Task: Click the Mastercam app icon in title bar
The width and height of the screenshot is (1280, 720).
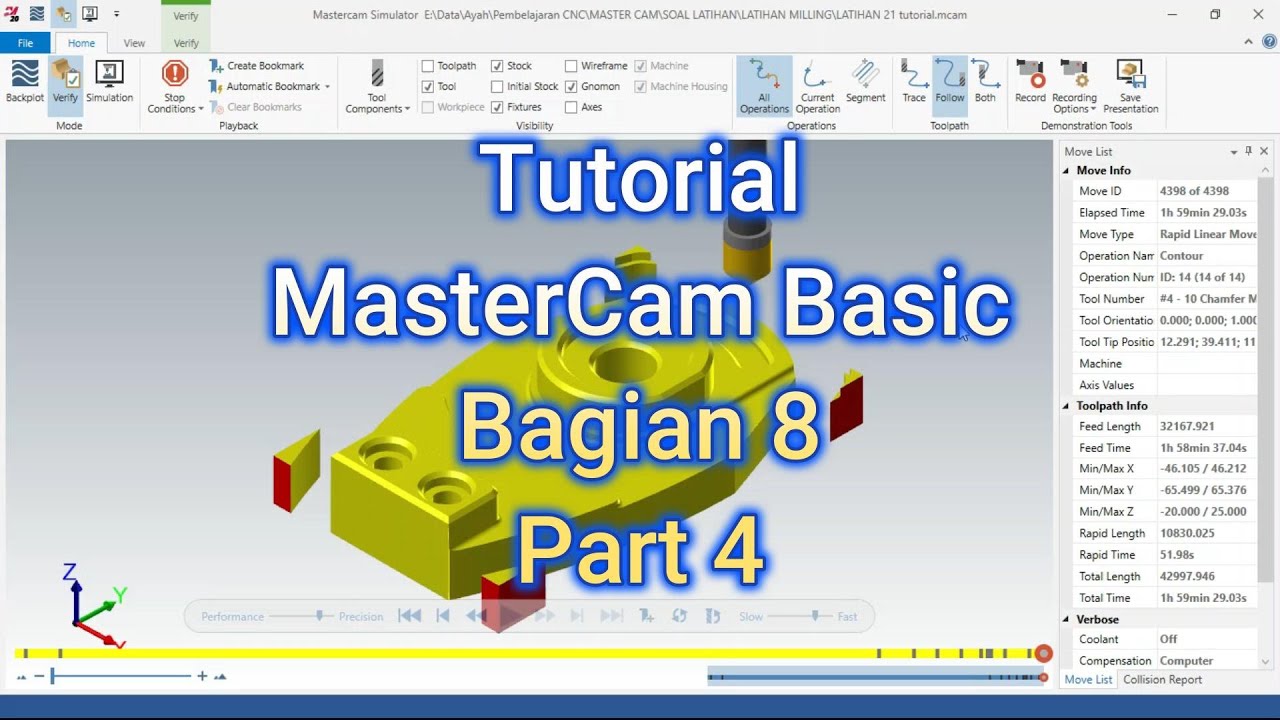Action: [11, 14]
